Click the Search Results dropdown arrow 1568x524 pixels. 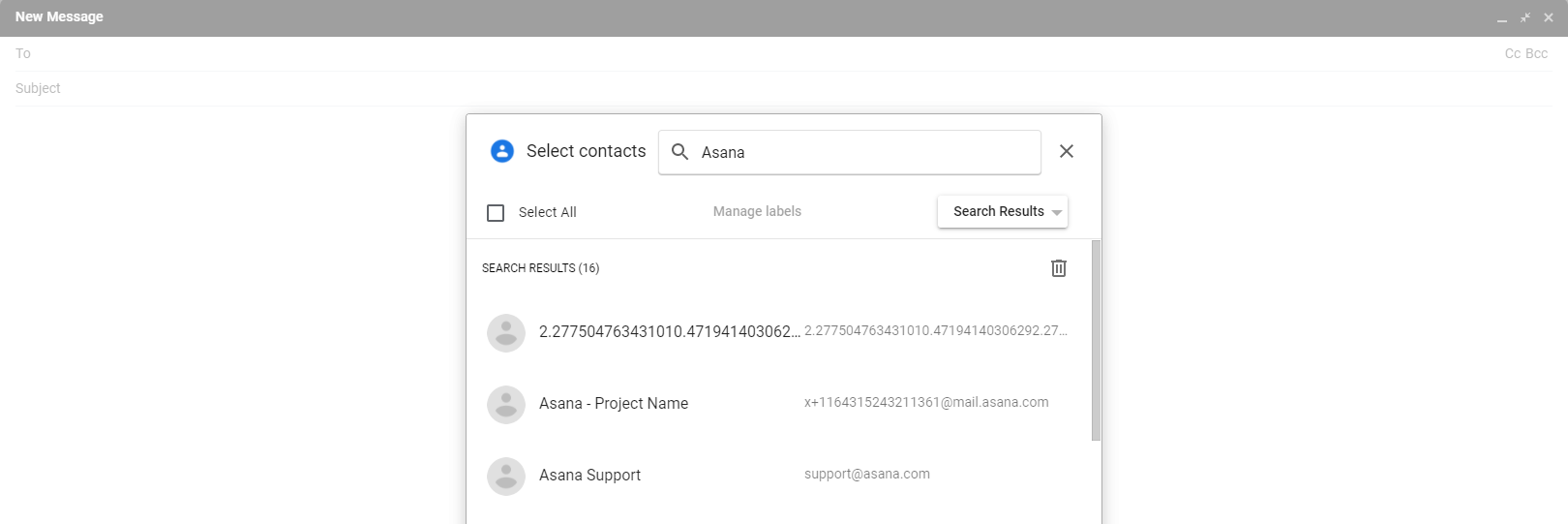tap(1057, 212)
